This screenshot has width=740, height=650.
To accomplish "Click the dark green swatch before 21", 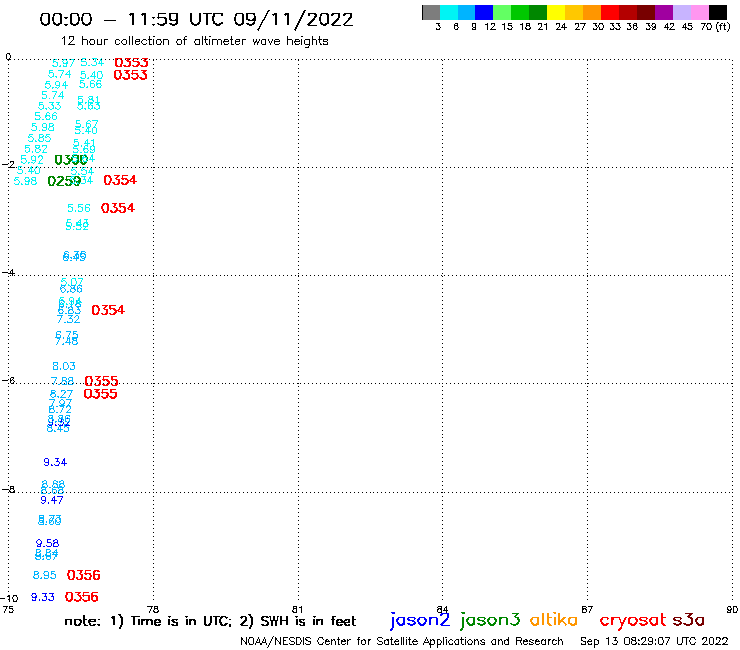I will tap(538, 12).
